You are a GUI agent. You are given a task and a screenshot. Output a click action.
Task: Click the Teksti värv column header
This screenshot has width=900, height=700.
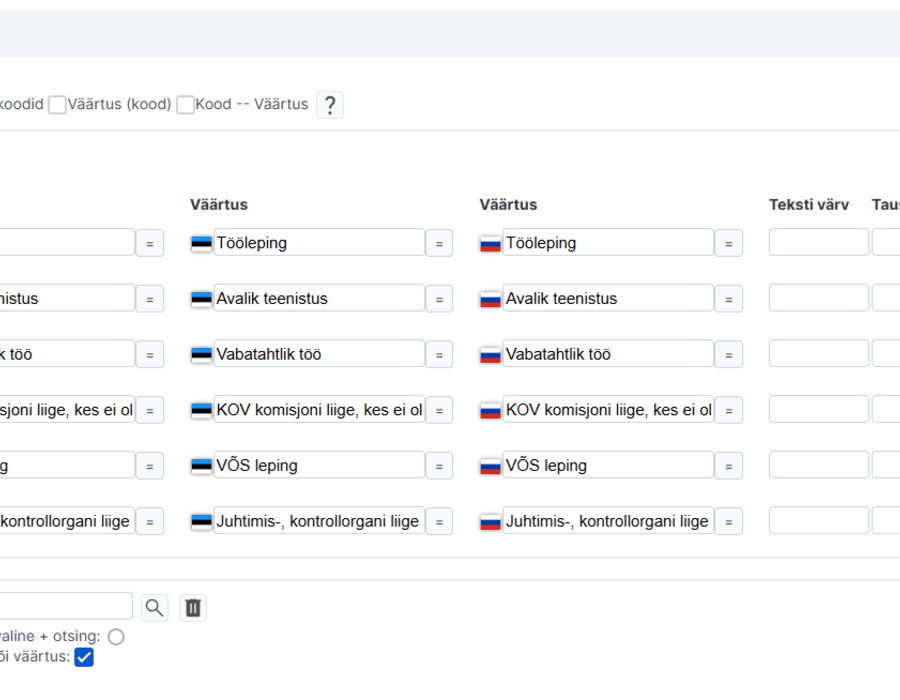(x=809, y=205)
